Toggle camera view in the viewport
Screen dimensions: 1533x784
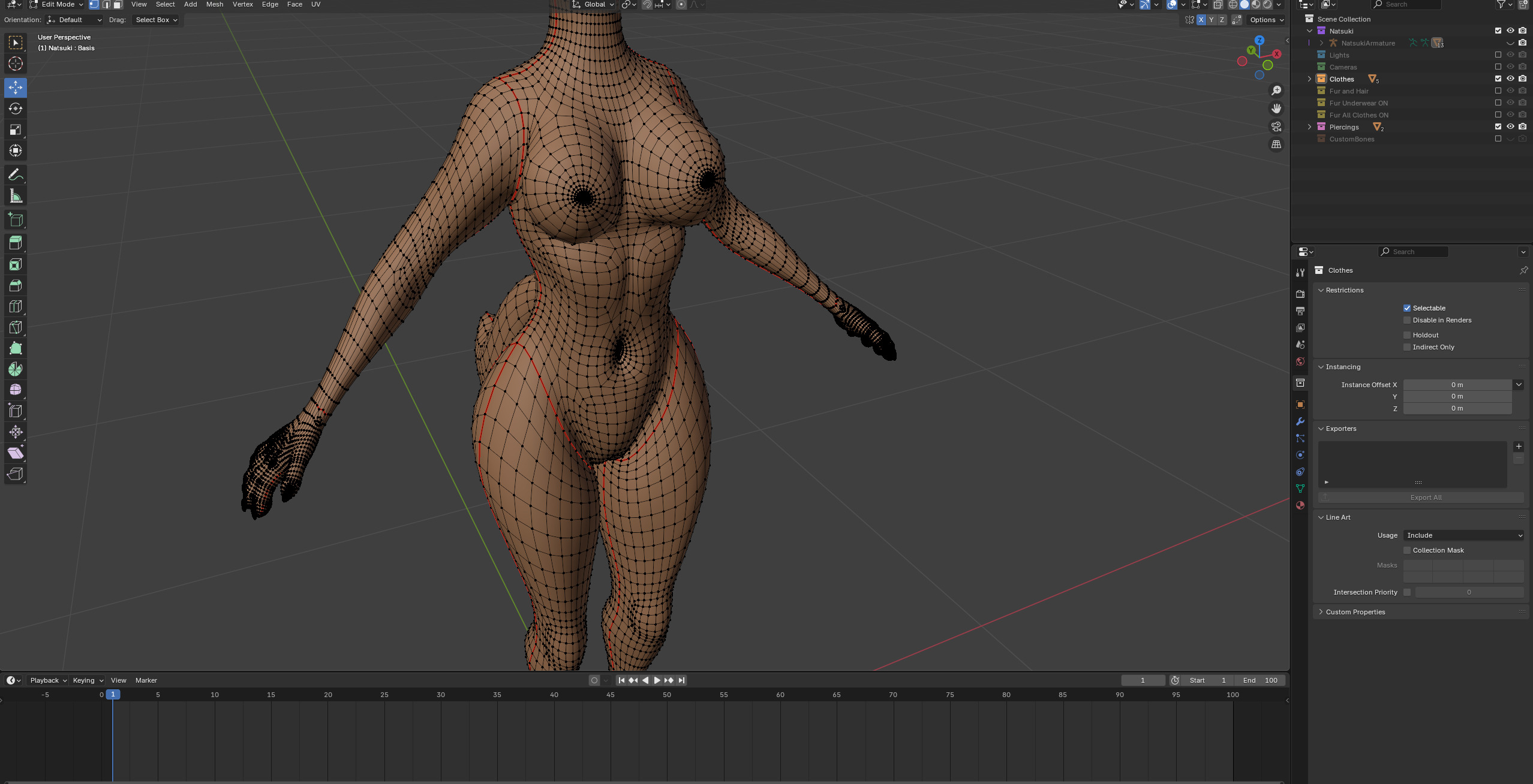[x=1276, y=126]
